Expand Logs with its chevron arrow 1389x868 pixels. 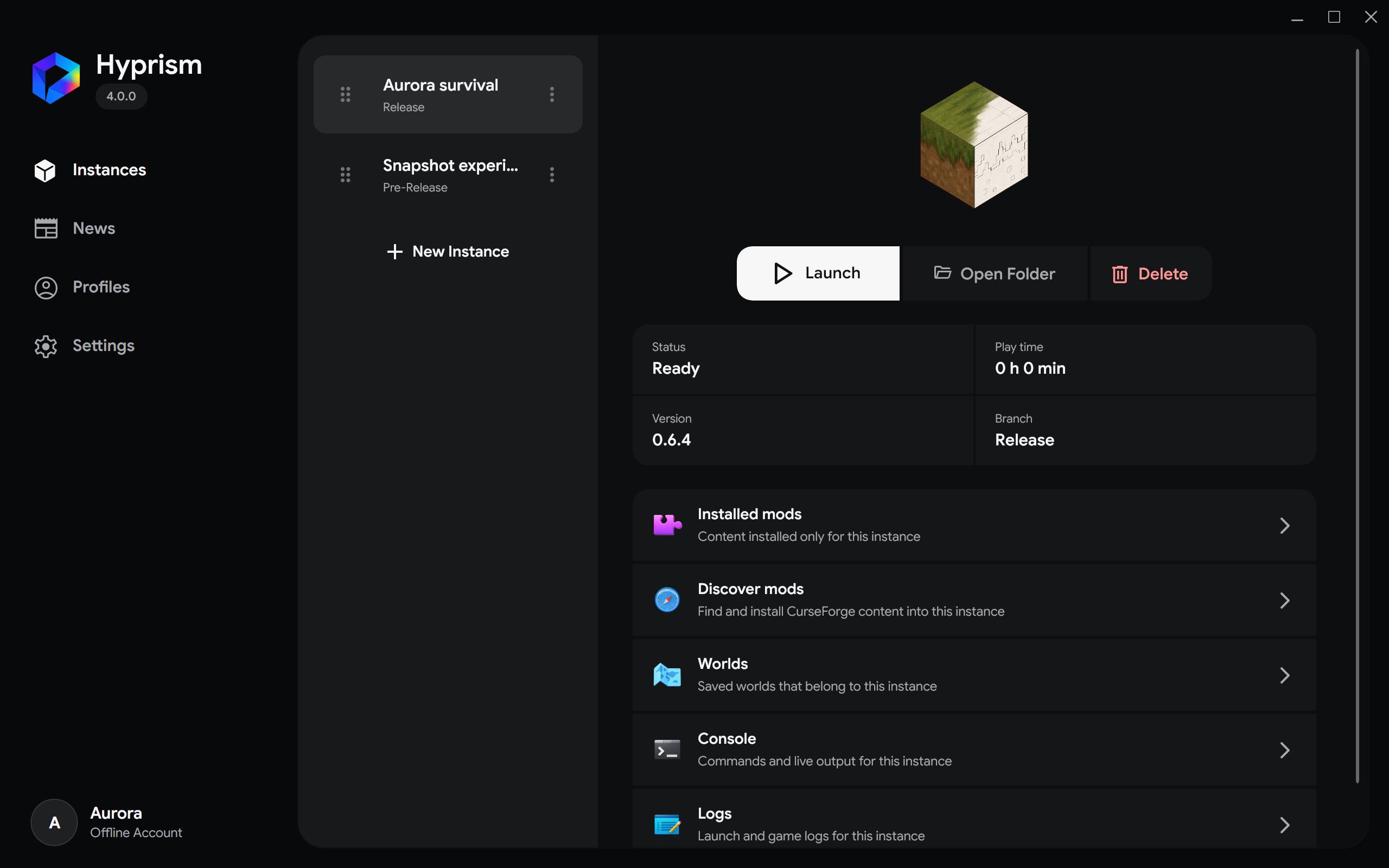pos(1285,825)
